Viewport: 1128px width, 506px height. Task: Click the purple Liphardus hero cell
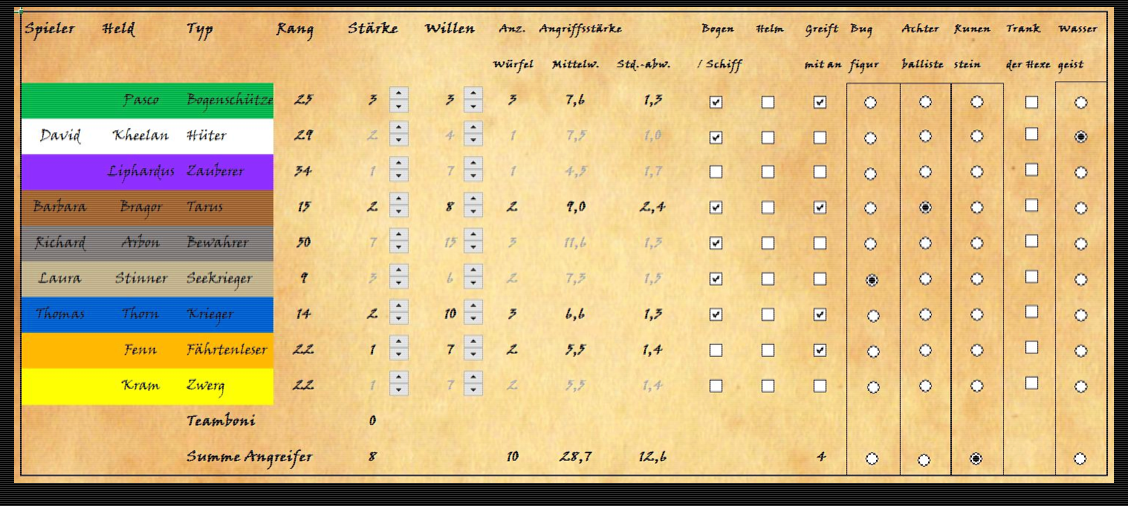[141, 172]
